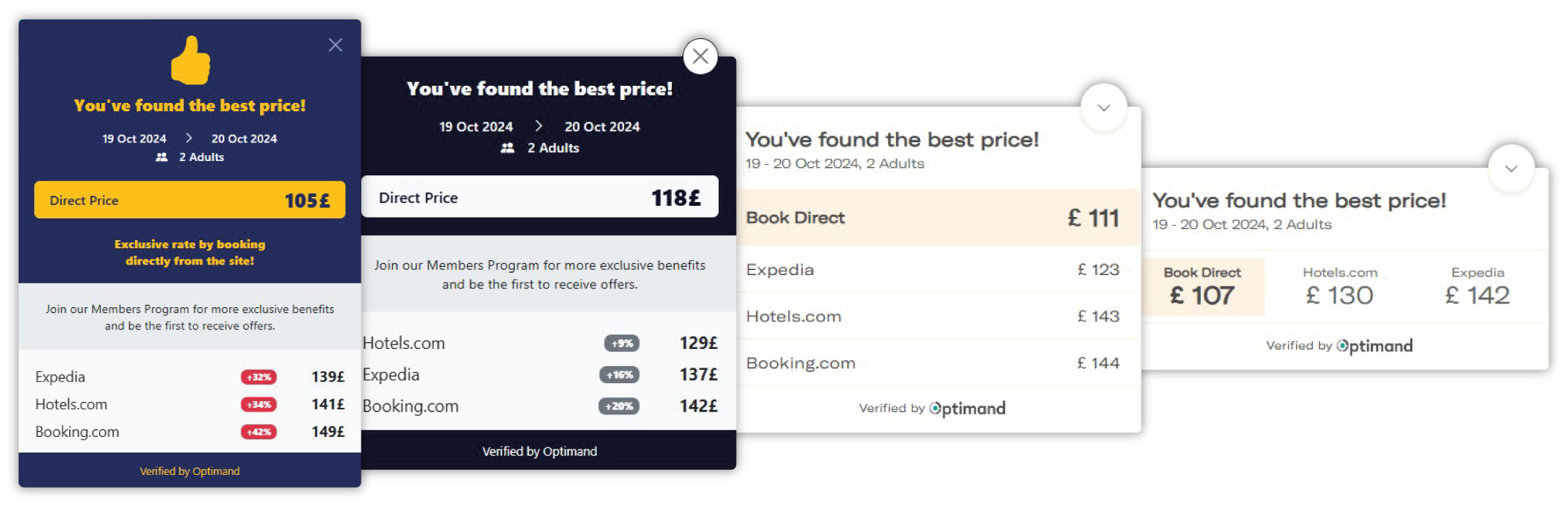Click the guests icon beside 2 Adults in blue widget
Image resolution: width=1568 pixels, height=507 pixels.
162,157
